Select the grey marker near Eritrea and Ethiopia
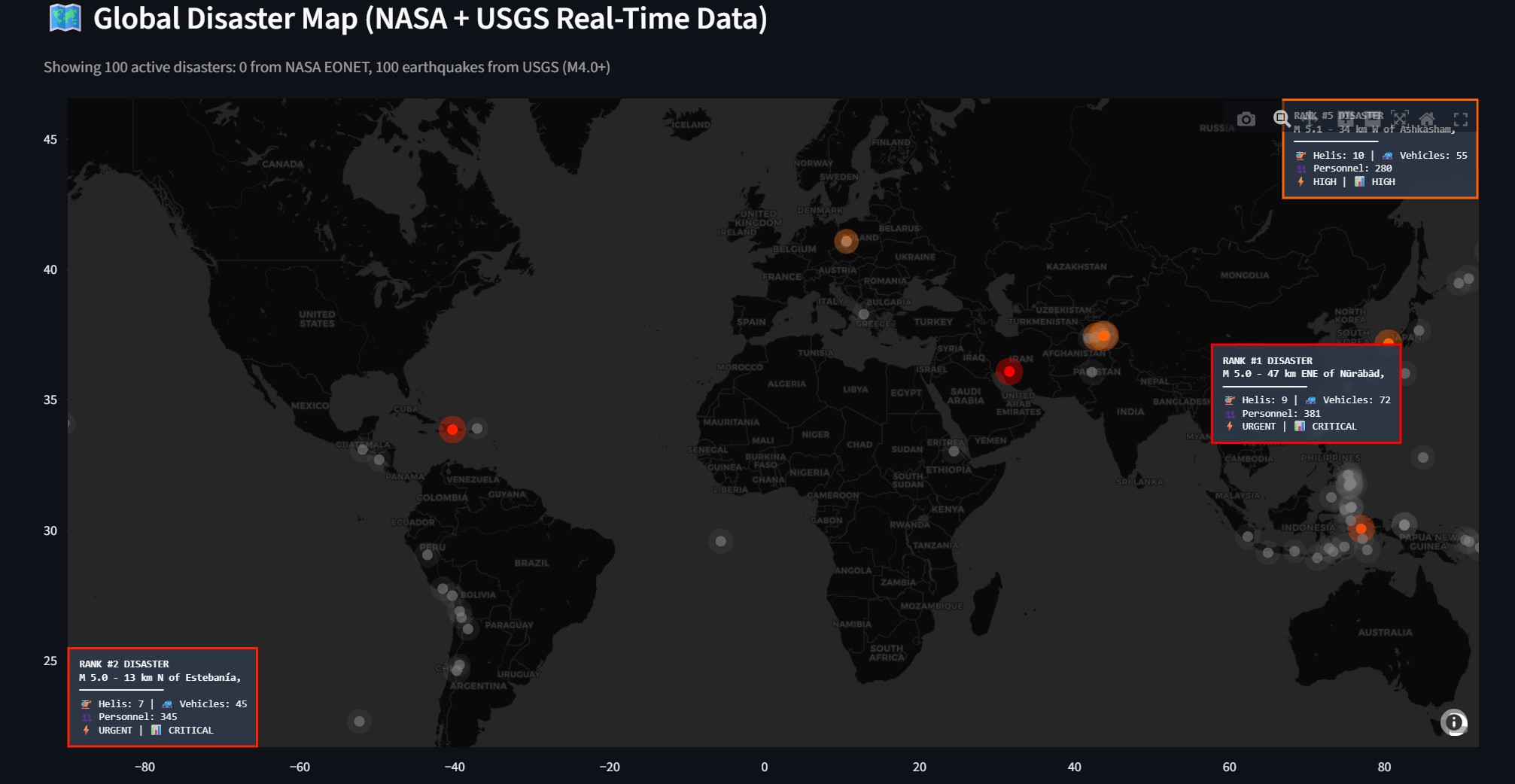This screenshot has width=1515, height=784. point(954,451)
